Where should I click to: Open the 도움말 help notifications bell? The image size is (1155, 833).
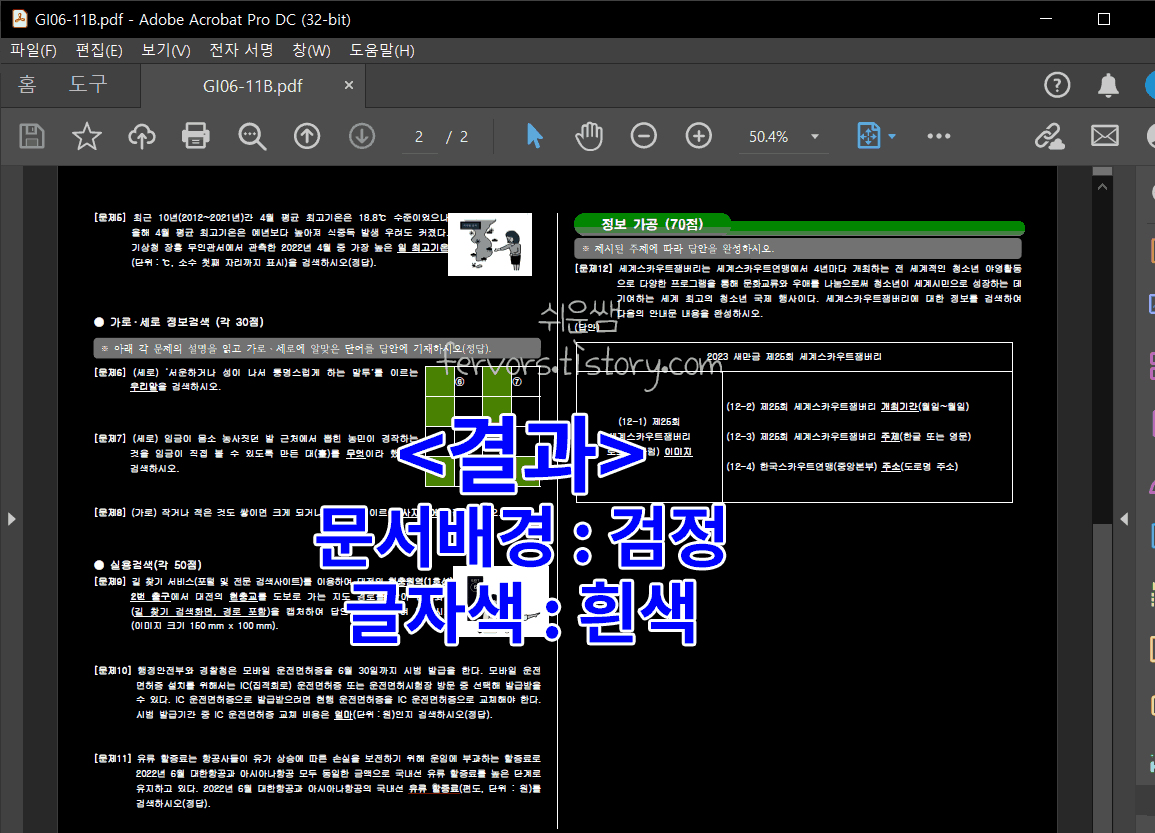pos(1108,85)
